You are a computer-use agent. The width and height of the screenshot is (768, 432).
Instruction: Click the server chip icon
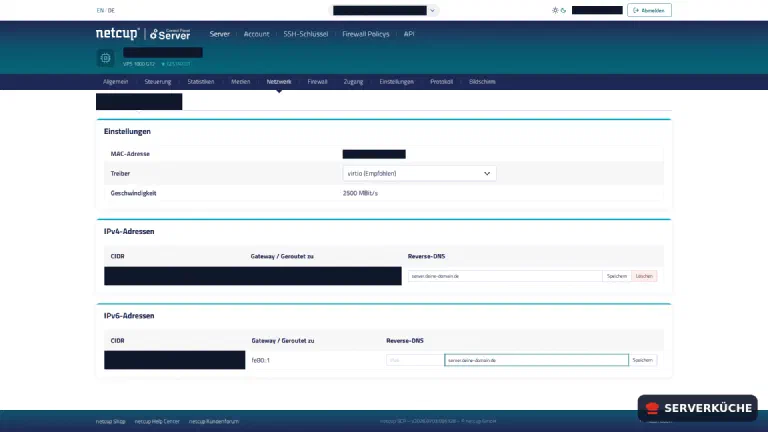tap(105, 58)
